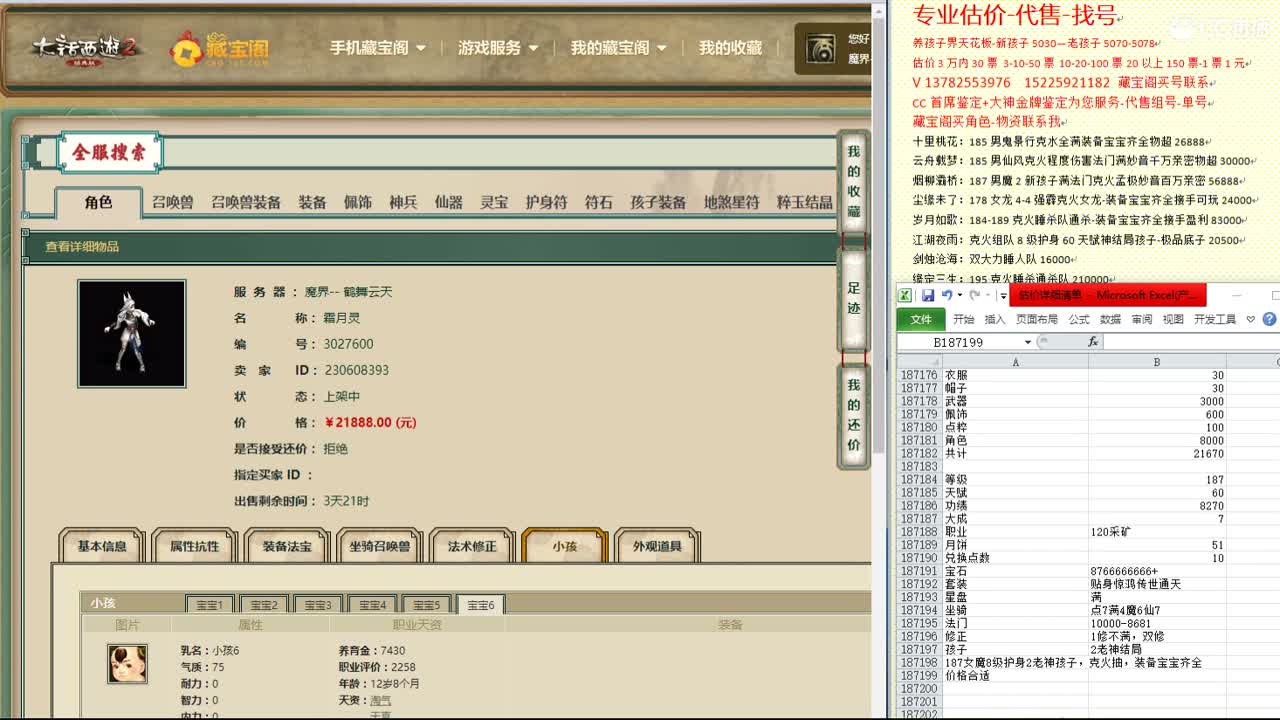This screenshot has height=720, width=1280.
Task: Open the Redo history dropdown arrow
Action: click(x=988, y=295)
